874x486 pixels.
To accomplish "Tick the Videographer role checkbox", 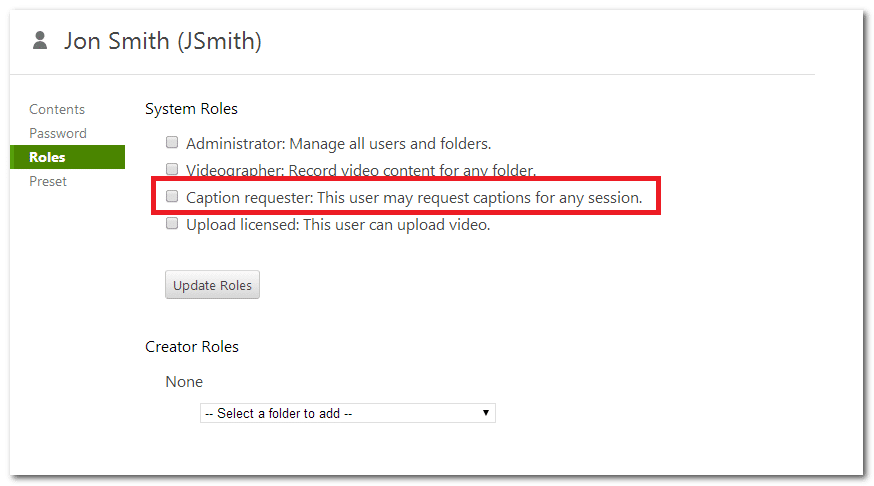I will (172, 169).
